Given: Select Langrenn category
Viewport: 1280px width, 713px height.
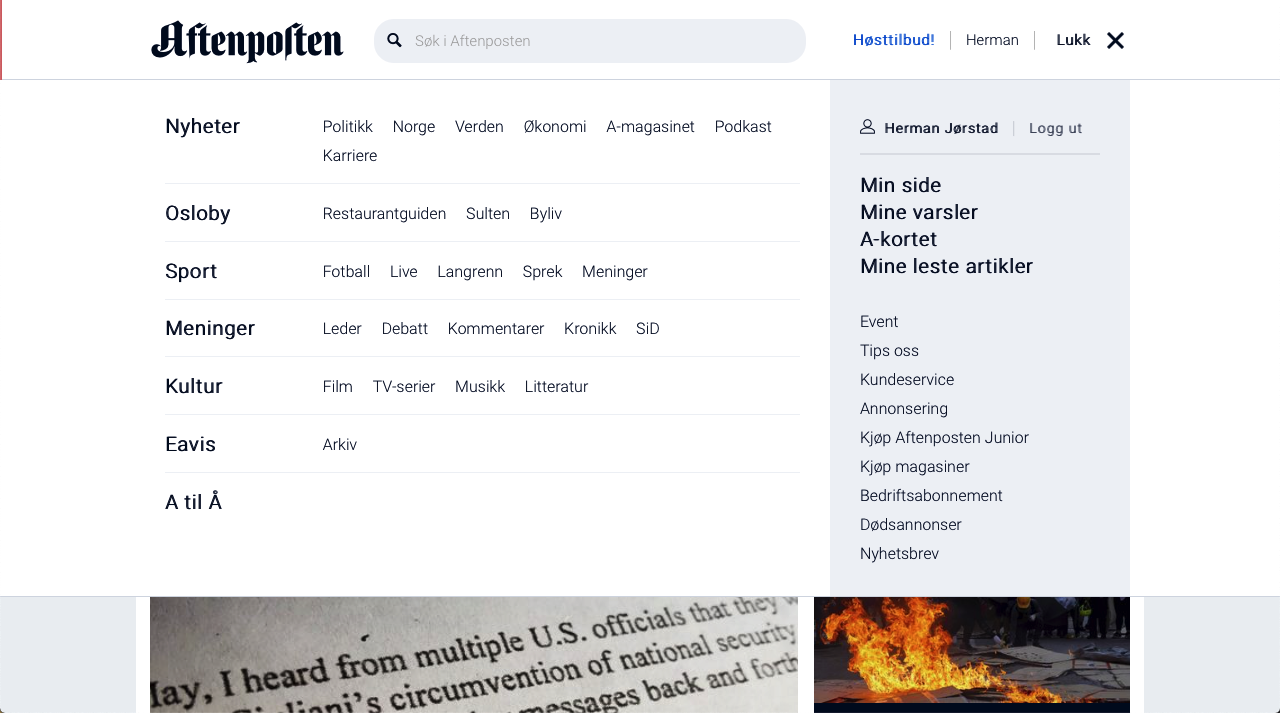Looking at the screenshot, I should point(470,272).
